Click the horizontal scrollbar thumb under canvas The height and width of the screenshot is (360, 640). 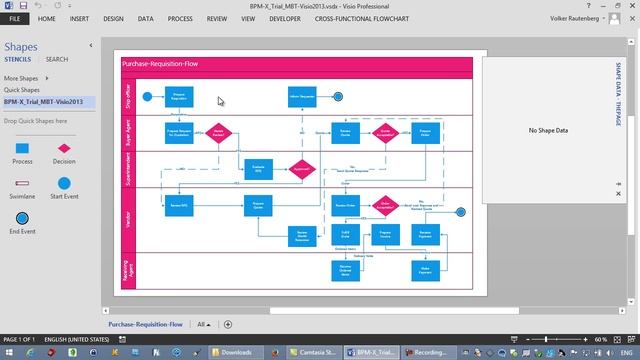pos(394,311)
